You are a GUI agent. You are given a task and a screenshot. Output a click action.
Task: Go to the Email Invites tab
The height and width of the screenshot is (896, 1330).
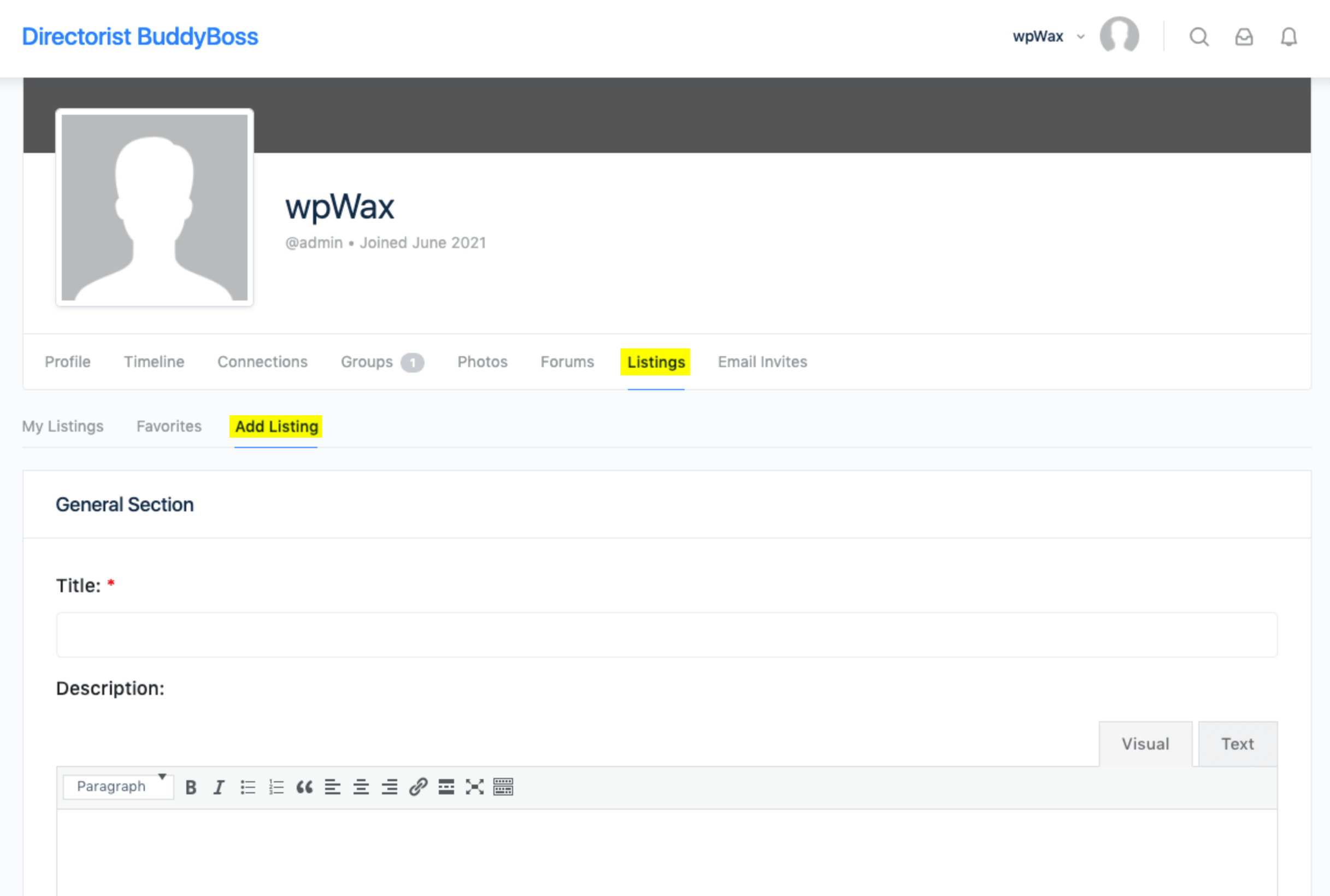click(x=762, y=362)
